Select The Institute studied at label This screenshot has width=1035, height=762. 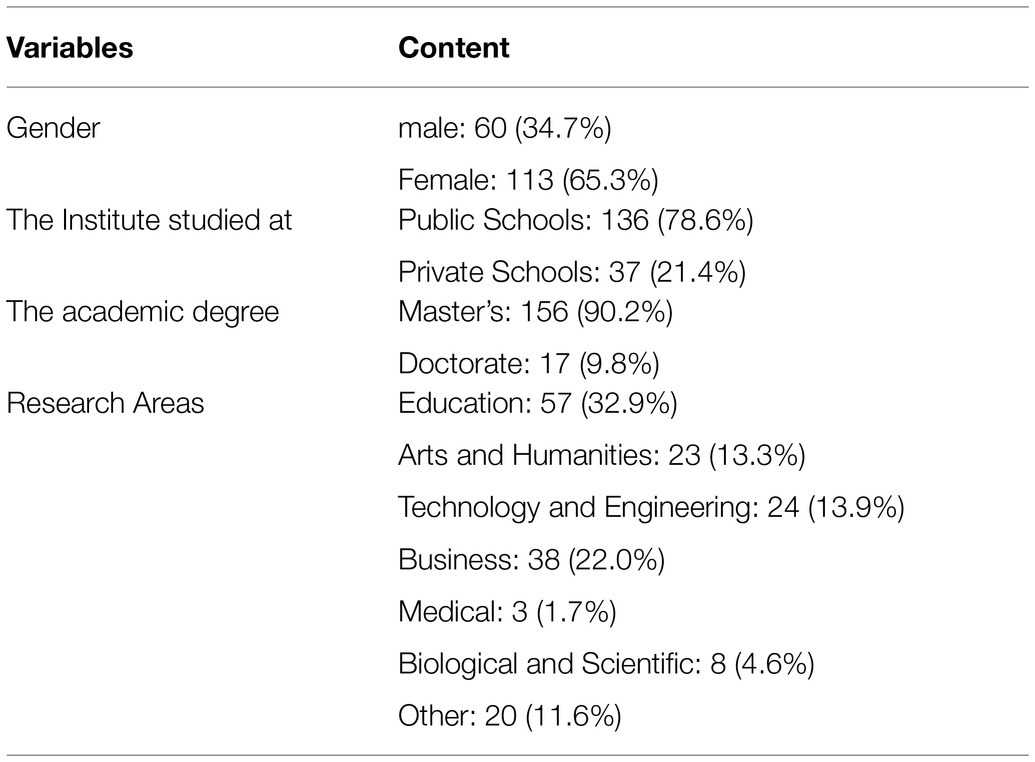149,219
